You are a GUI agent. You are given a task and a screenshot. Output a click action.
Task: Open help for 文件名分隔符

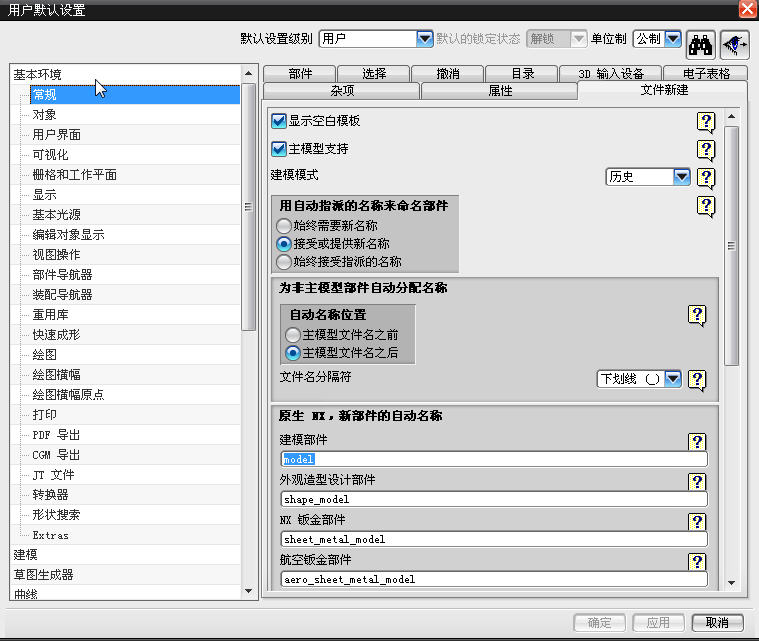697,380
